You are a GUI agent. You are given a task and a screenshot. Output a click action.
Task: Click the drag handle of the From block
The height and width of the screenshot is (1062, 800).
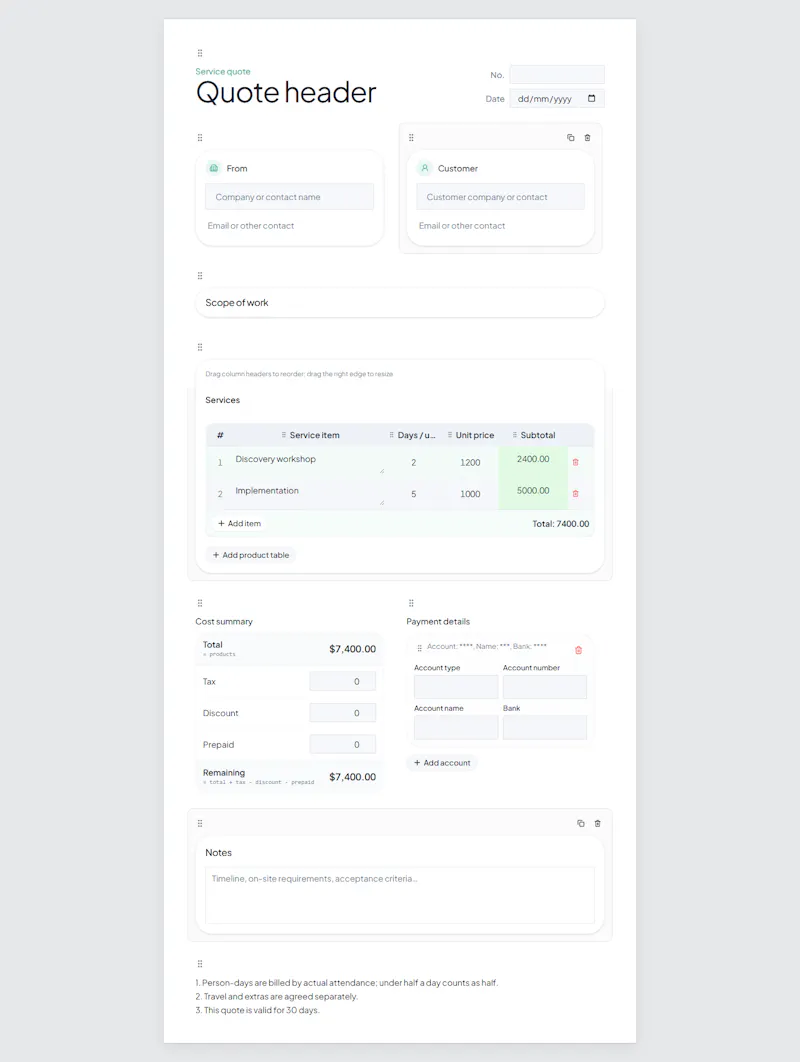click(200, 137)
